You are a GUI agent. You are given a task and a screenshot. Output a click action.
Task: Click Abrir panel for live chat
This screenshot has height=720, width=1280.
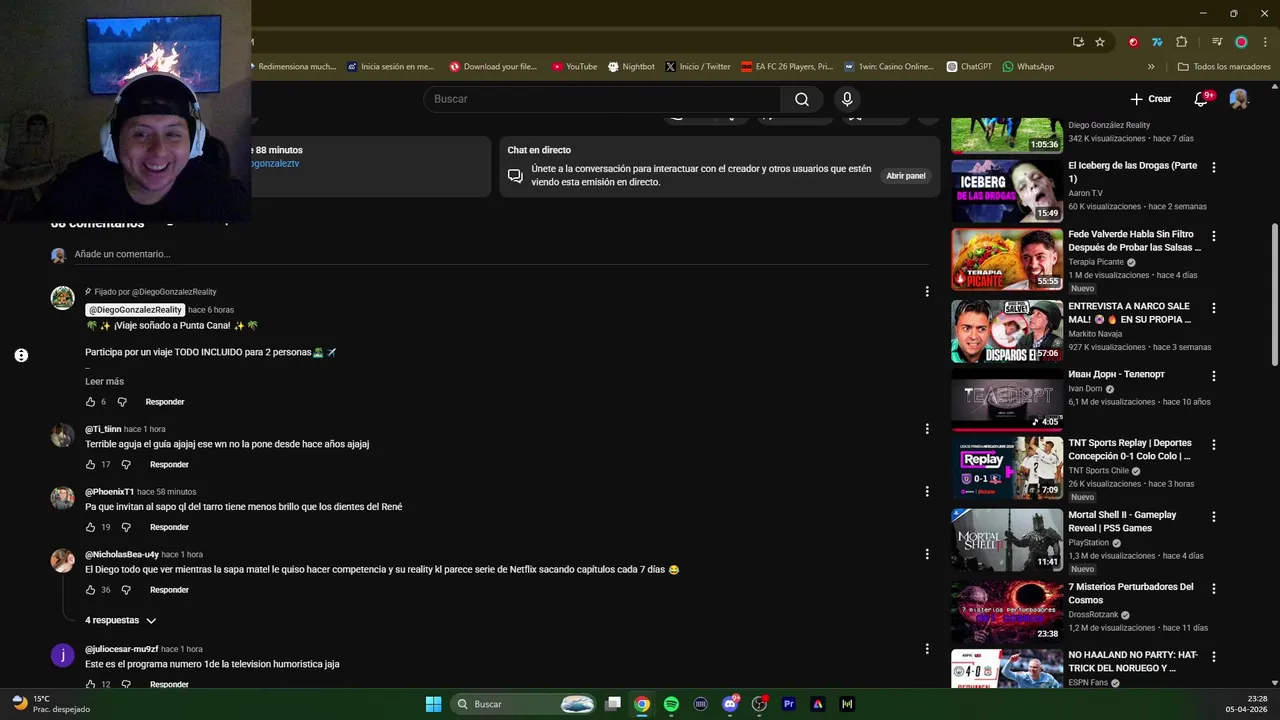[x=906, y=176]
